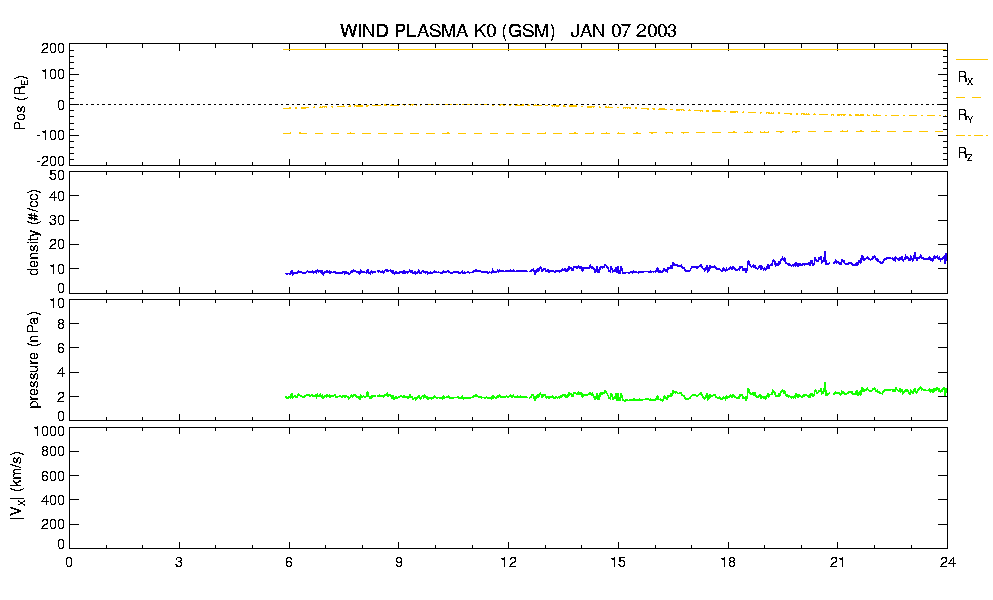
Task: Click the 8 tick on pressure axis
Action: (x=61, y=324)
